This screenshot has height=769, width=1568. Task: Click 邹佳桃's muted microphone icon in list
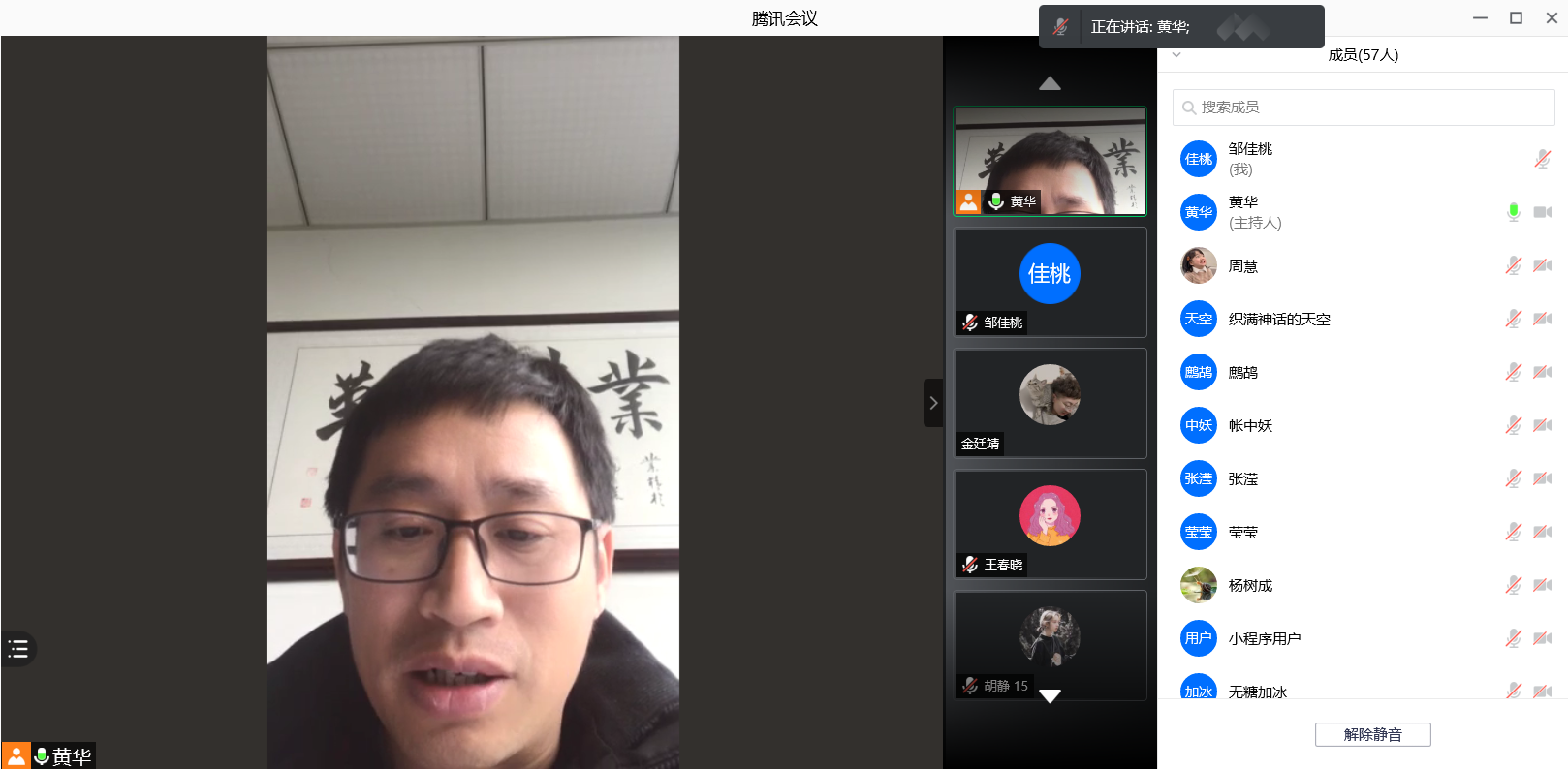tap(1543, 159)
